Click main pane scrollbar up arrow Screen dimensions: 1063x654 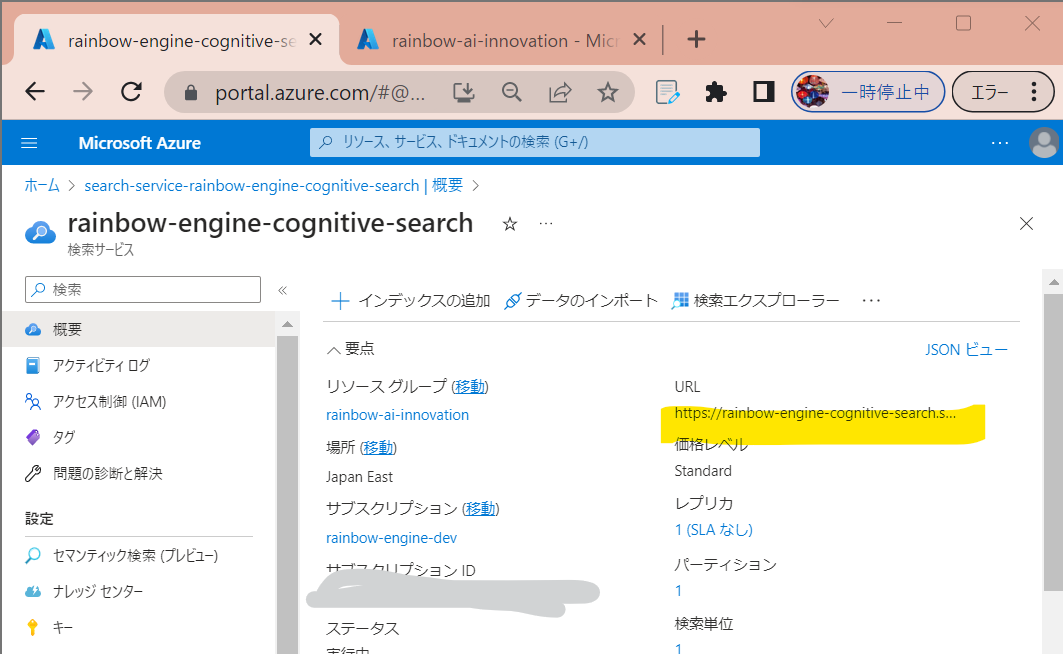(1054, 282)
